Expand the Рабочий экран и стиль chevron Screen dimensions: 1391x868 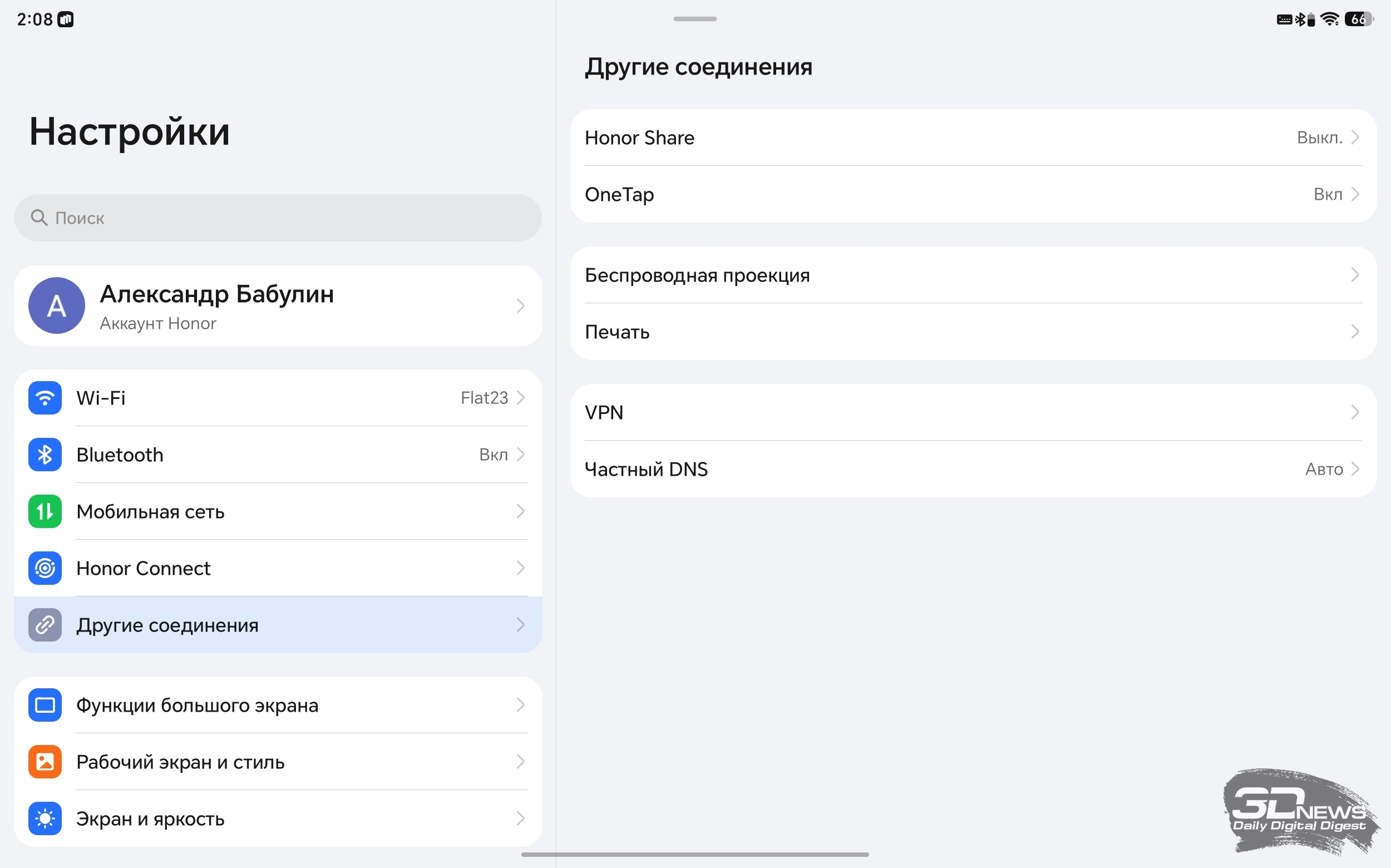(520, 762)
